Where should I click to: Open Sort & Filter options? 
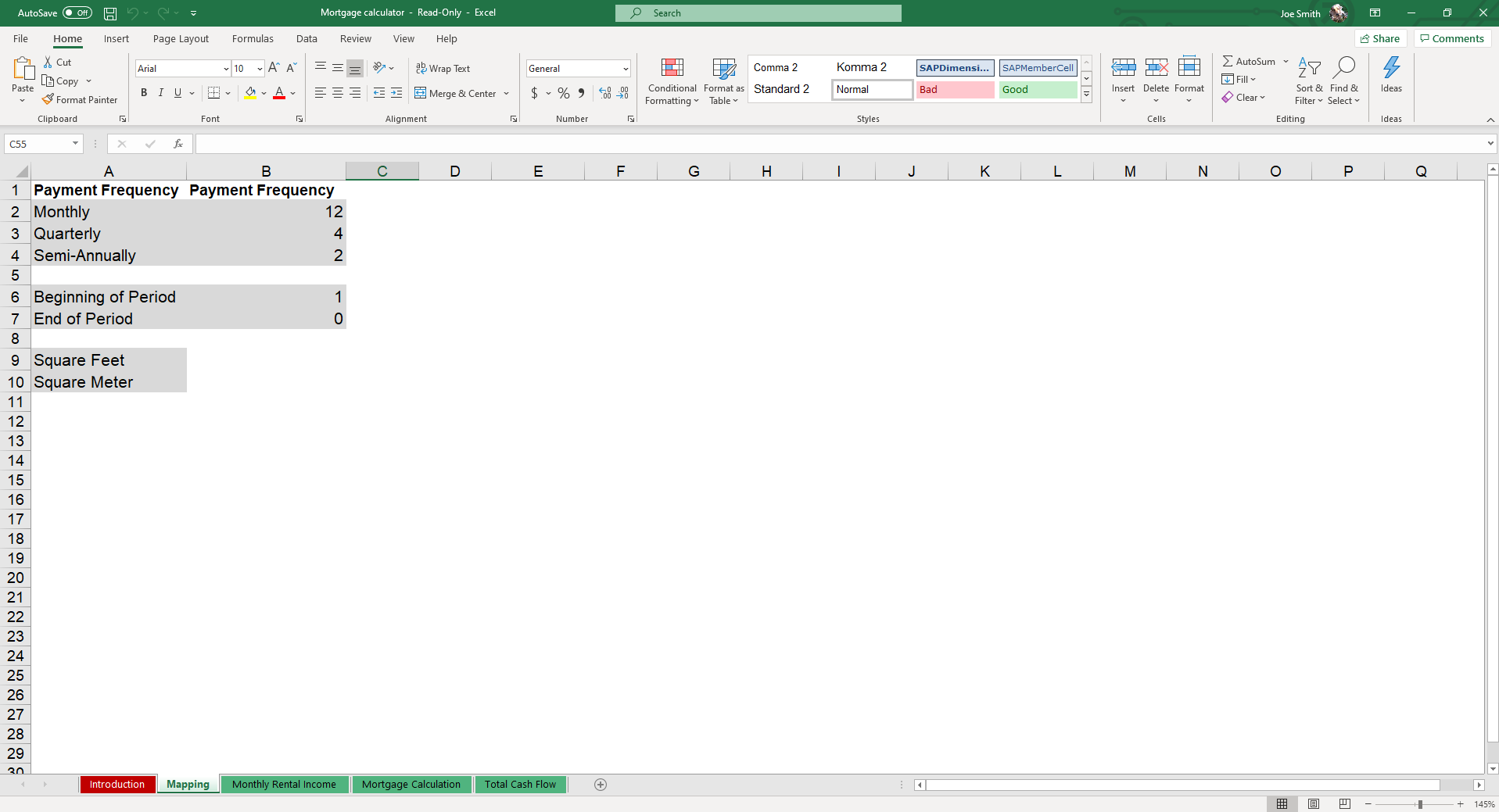[x=1309, y=81]
